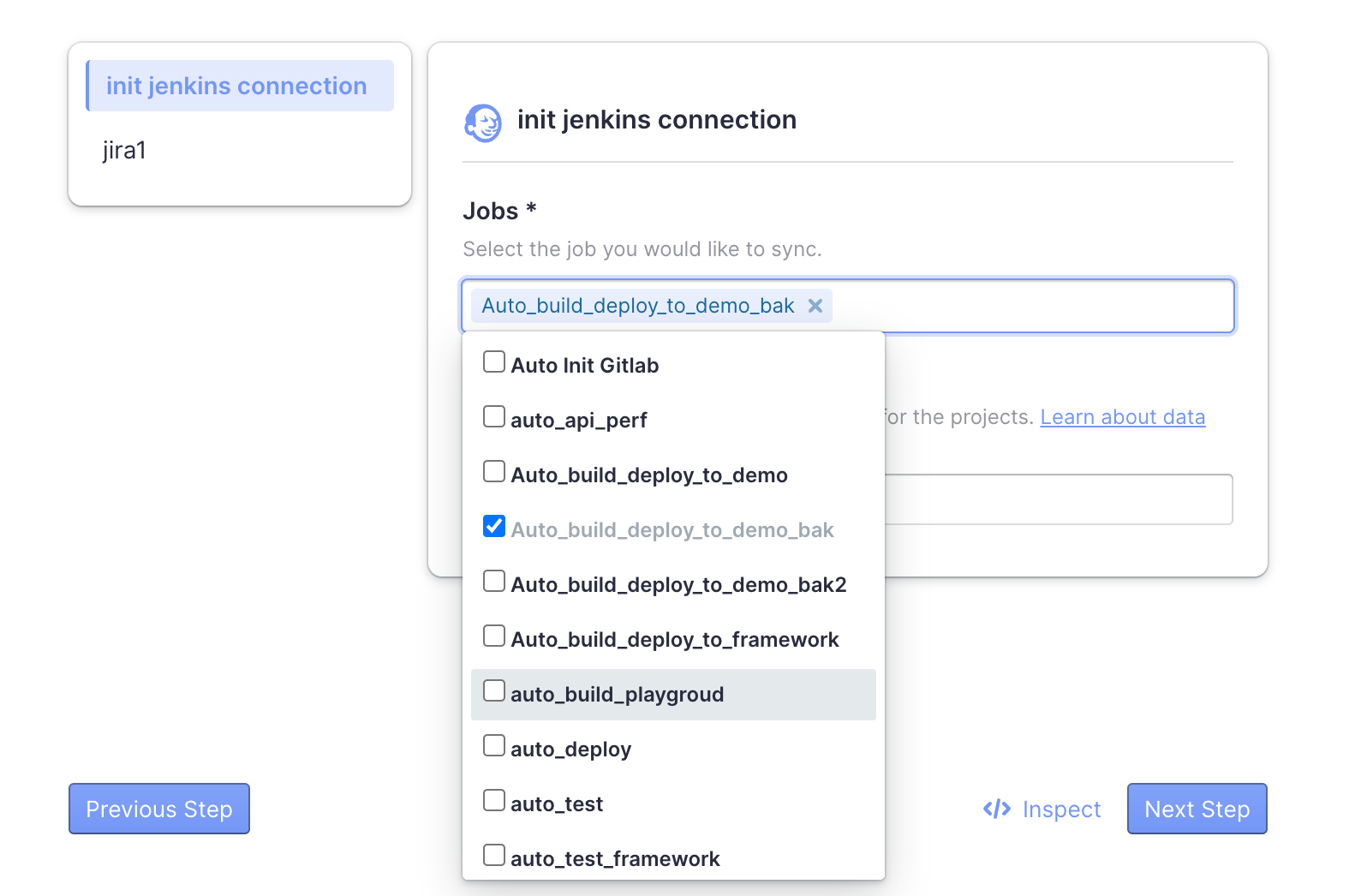Click the auto_api_perf option label

coord(579,421)
